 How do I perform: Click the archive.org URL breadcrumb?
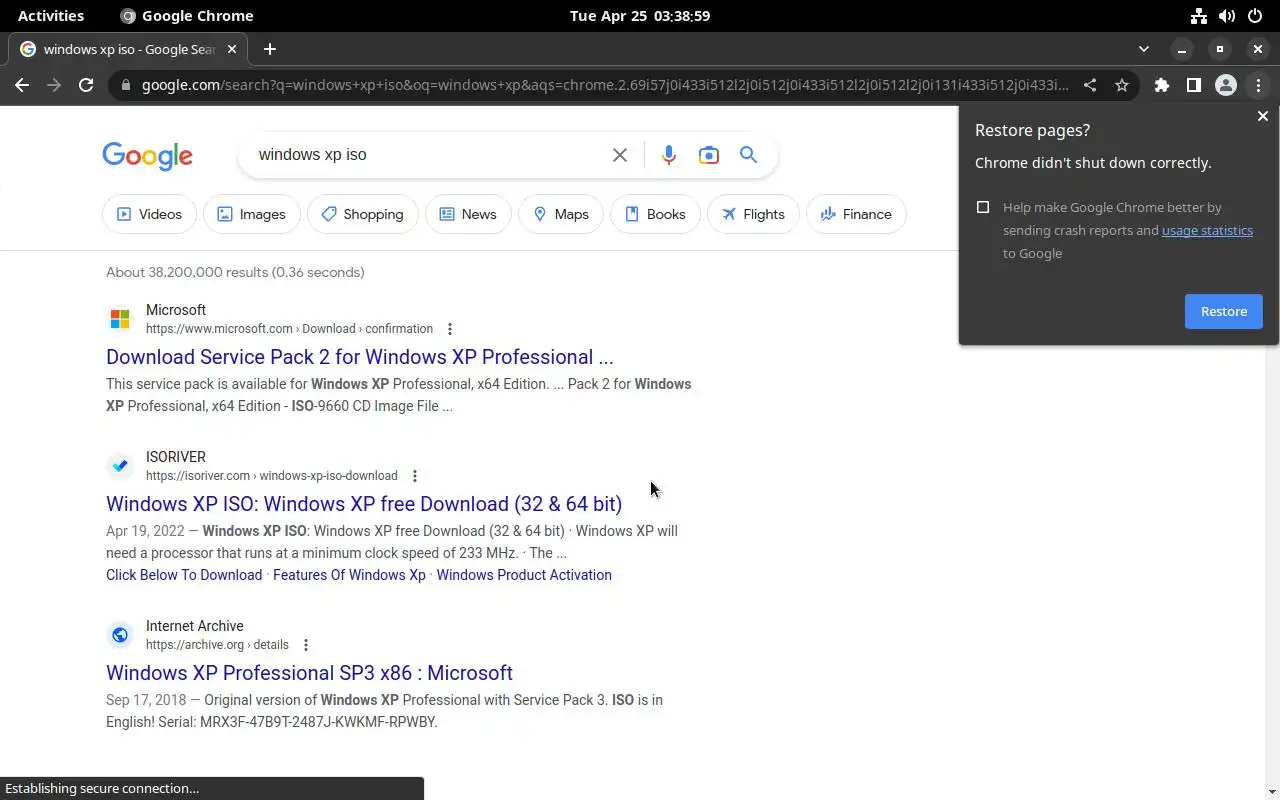coord(217,645)
